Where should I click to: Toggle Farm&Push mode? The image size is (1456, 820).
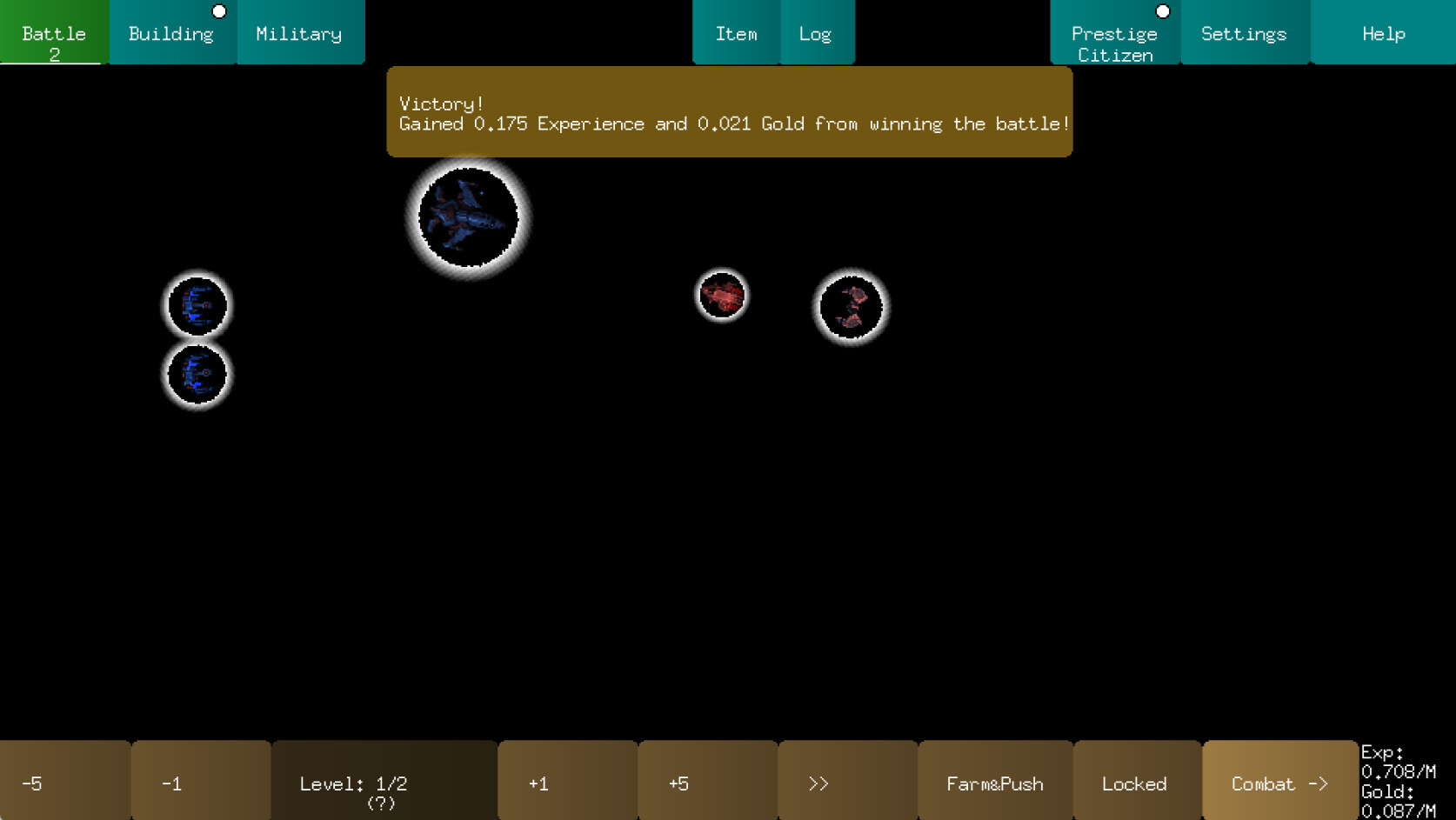tap(995, 783)
